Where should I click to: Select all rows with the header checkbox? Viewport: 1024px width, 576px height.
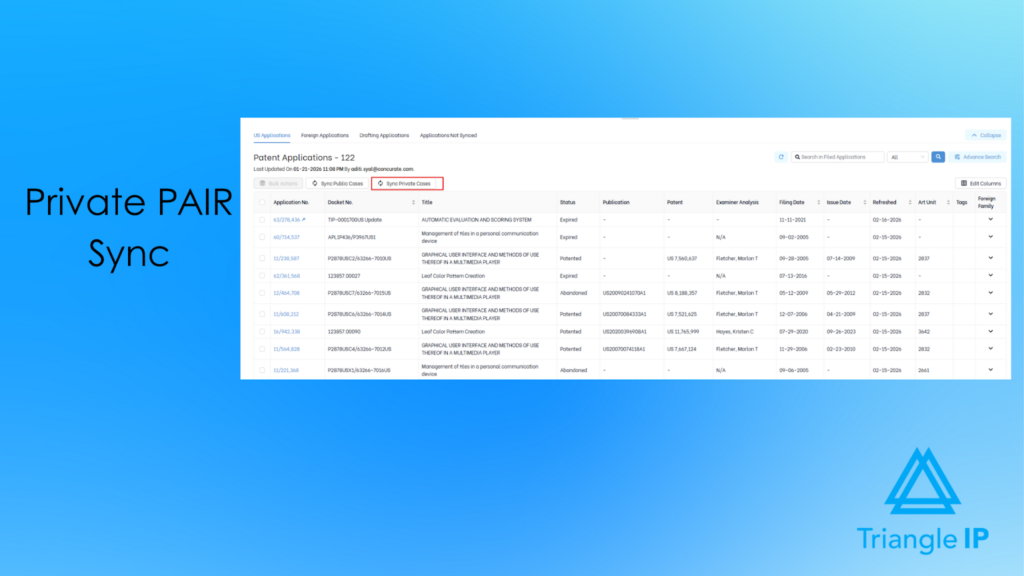tap(262, 202)
